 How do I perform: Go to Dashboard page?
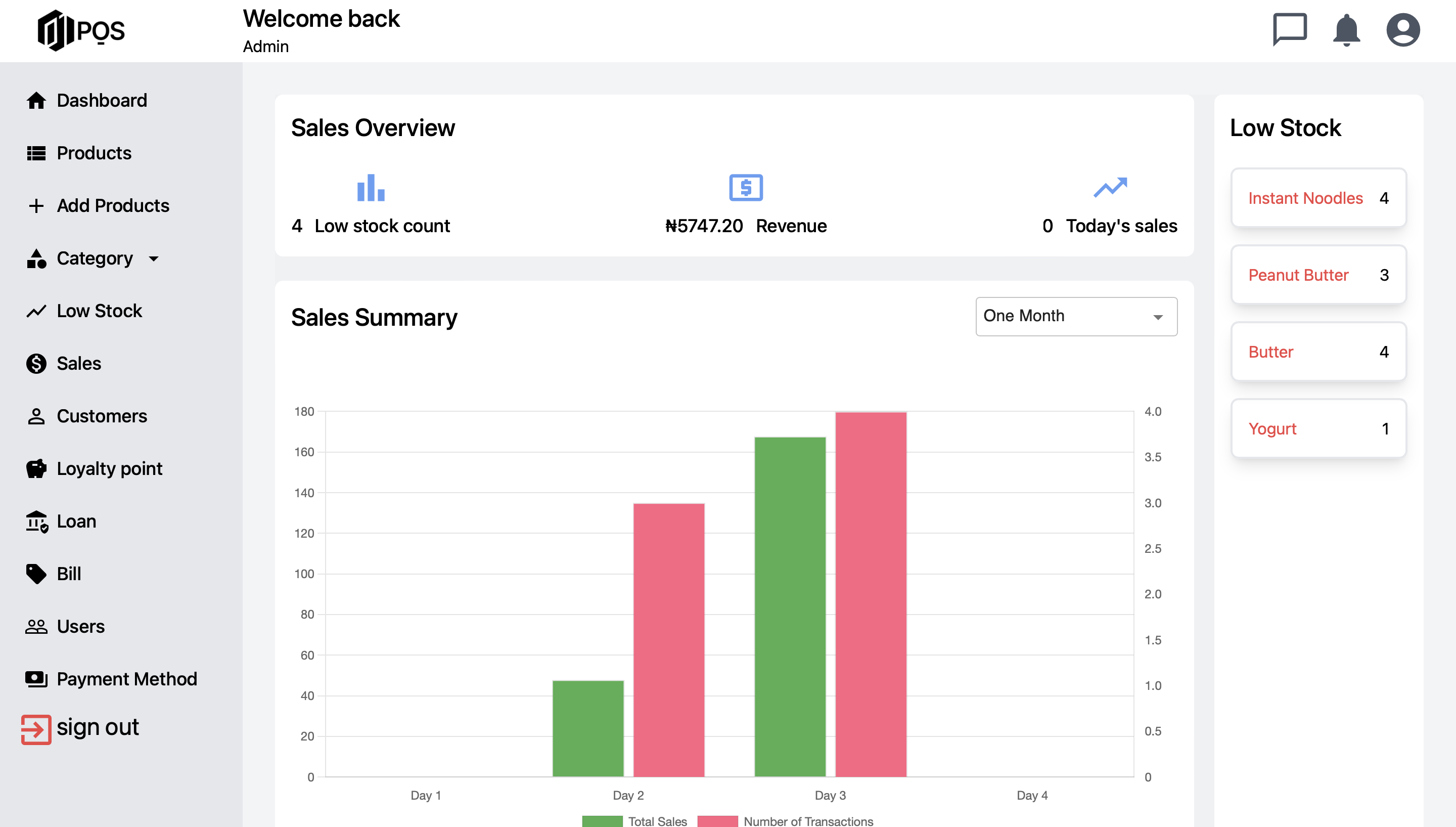[102, 101]
